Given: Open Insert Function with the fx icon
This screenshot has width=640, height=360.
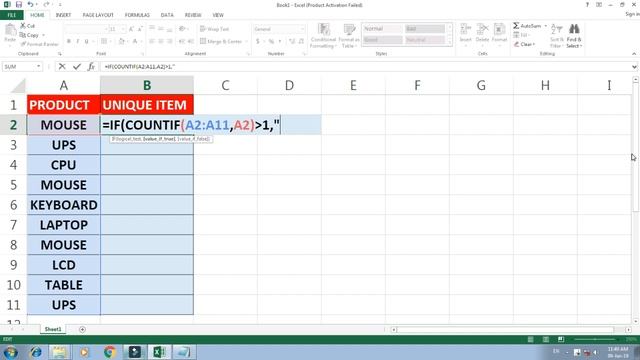Looking at the screenshot, I should tap(91, 66).
